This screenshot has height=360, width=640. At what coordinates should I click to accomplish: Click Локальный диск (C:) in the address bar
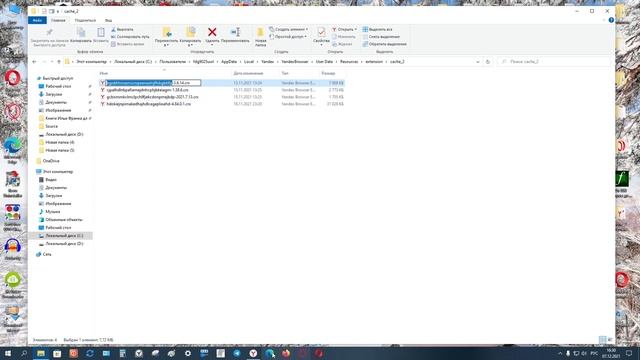click(133, 62)
